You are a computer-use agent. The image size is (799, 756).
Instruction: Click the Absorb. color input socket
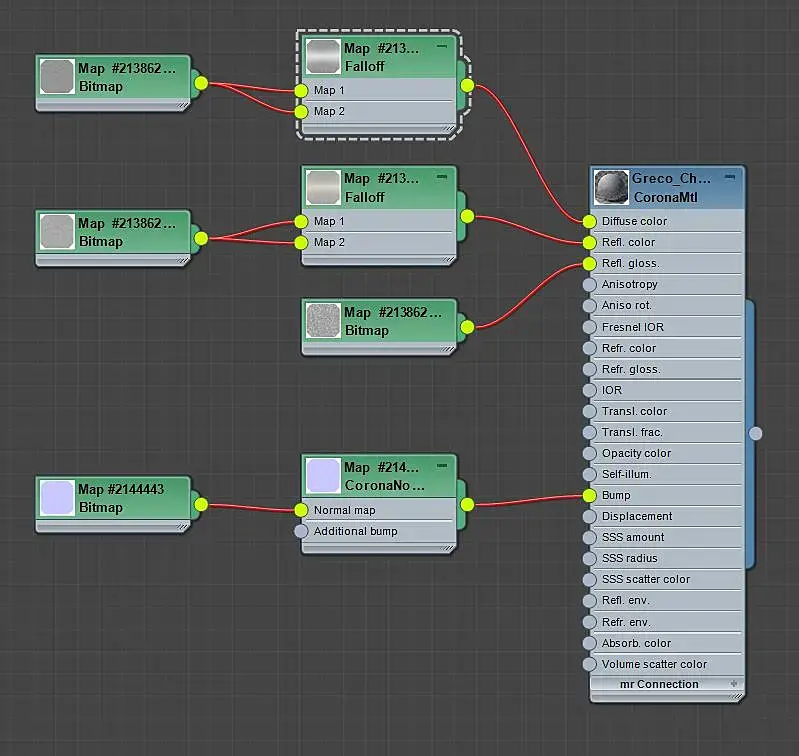tap(590, 643)
